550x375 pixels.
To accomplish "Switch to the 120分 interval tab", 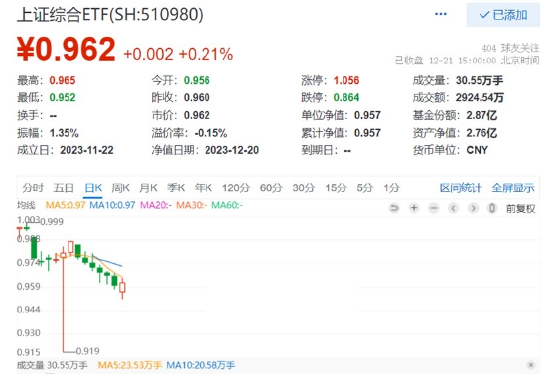I will [235, 188].
